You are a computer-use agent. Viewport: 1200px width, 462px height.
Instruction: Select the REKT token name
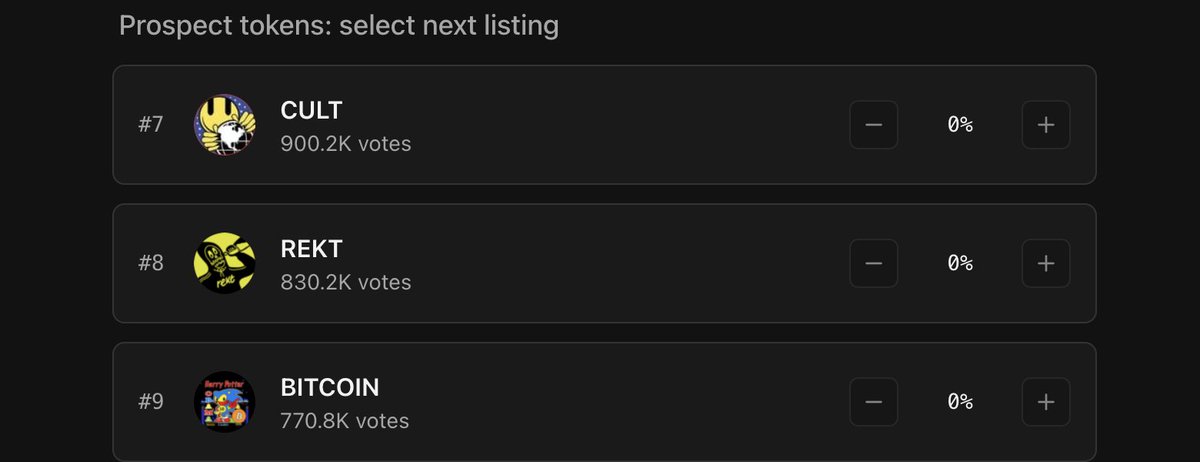(313, 249)
